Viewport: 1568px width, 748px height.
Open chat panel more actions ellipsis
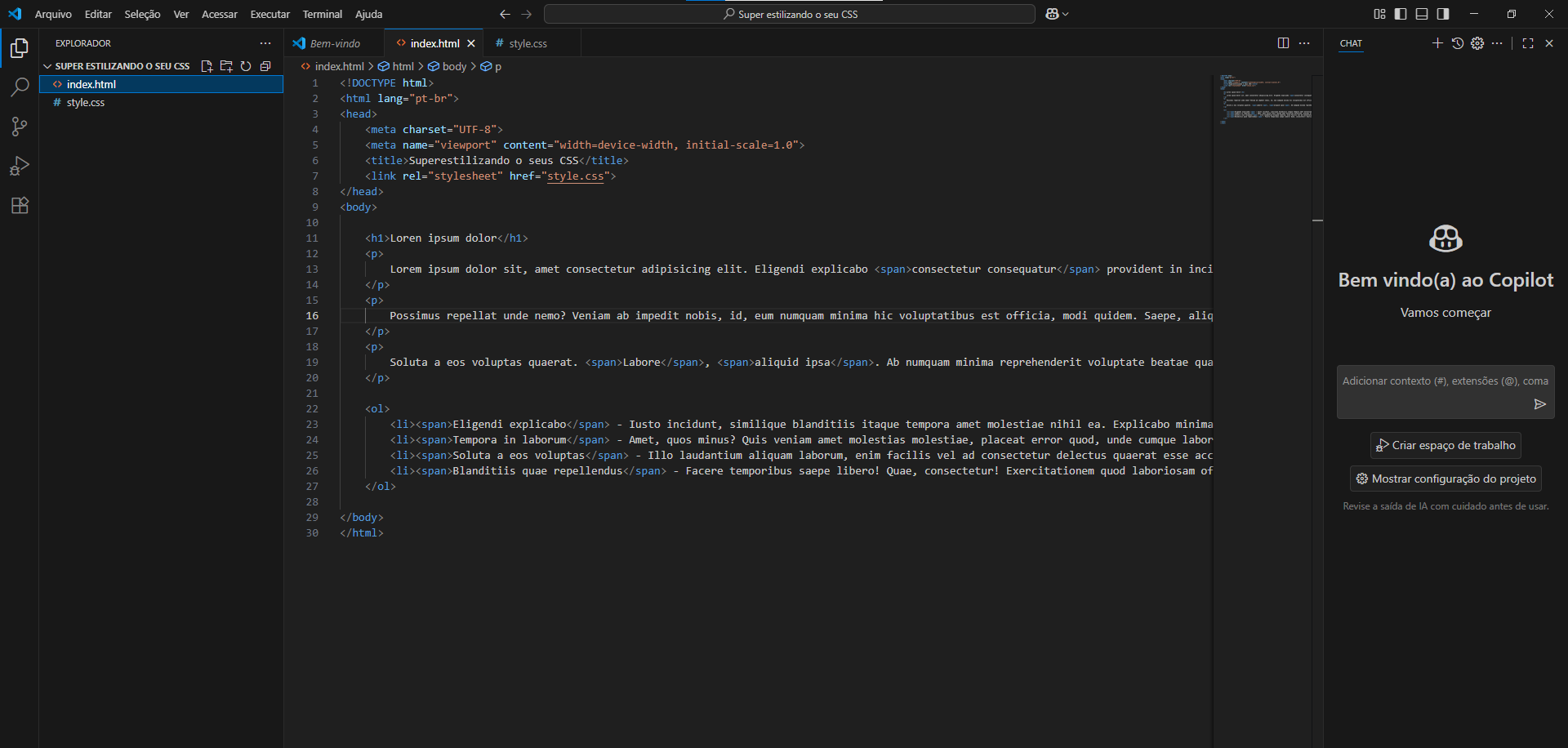coord(1497,43)
